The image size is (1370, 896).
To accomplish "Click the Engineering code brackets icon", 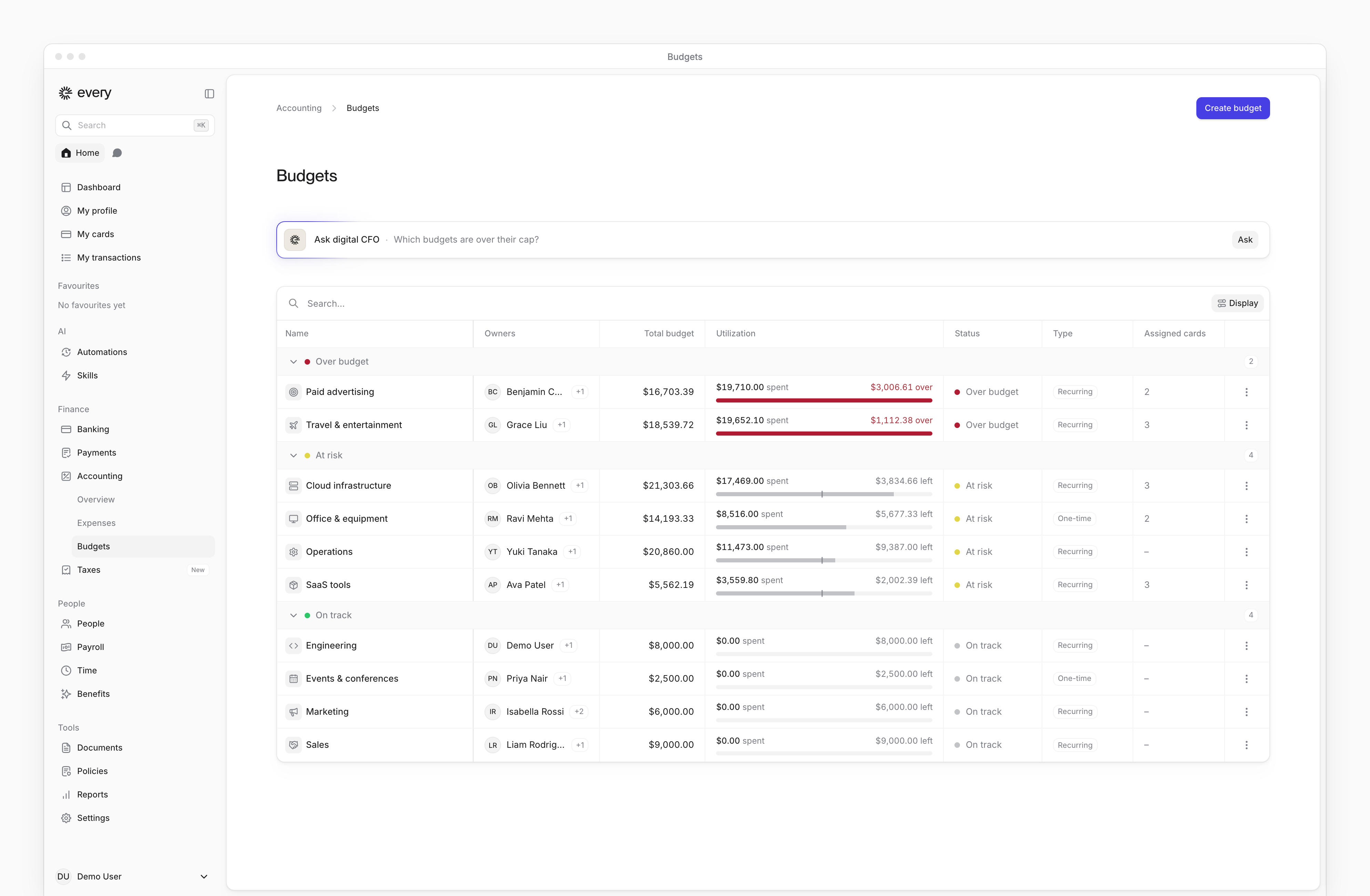I will 294,645.
